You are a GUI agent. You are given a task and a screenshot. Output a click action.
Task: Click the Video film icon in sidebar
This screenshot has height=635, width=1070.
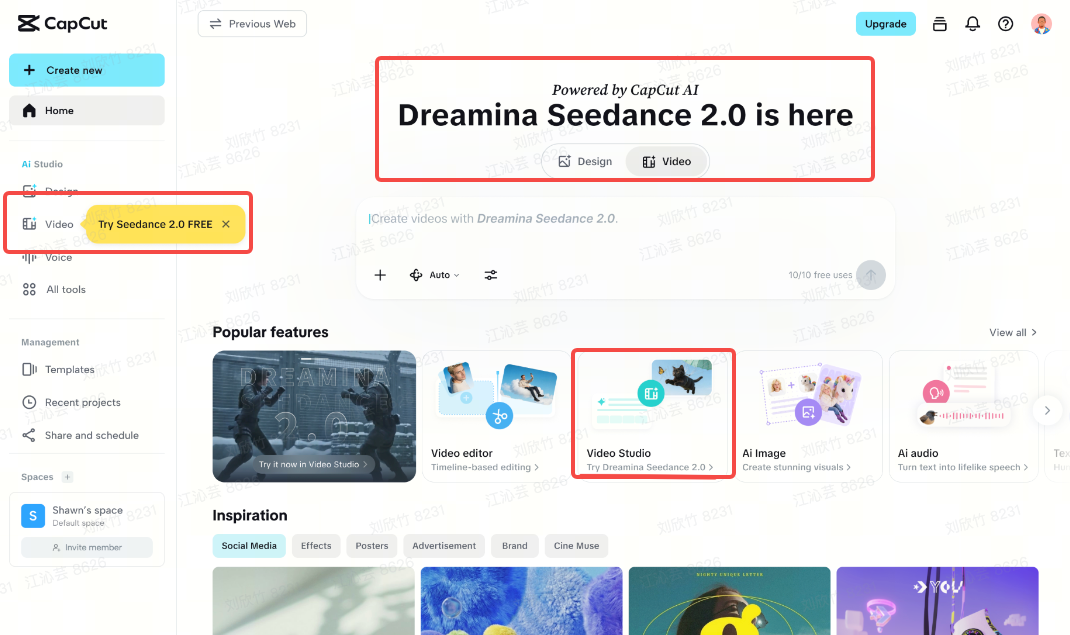[29, 224]
